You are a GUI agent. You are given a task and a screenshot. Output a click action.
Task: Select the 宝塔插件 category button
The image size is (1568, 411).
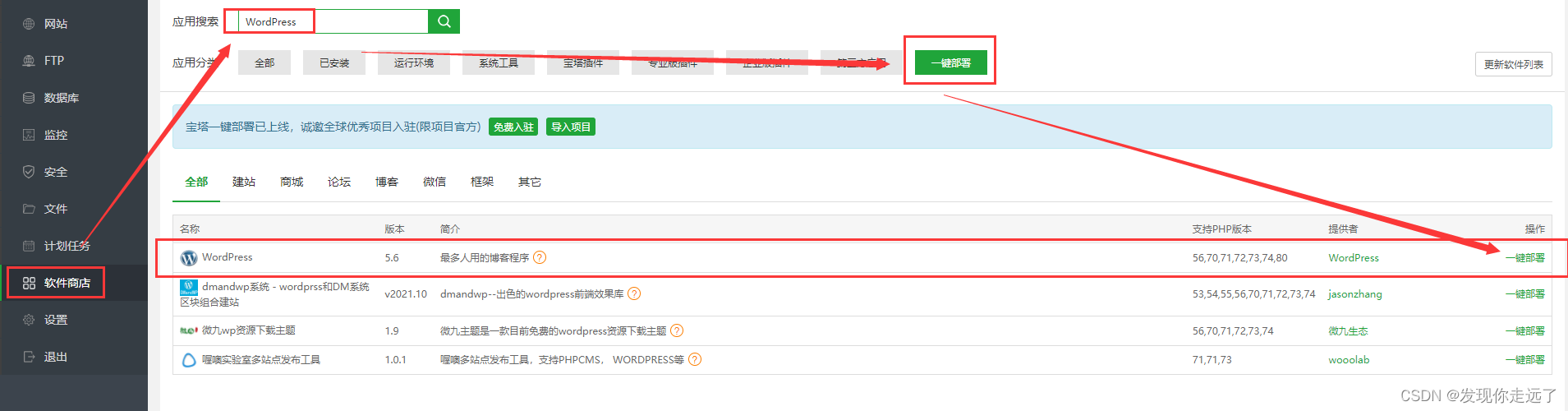(583, 62)
